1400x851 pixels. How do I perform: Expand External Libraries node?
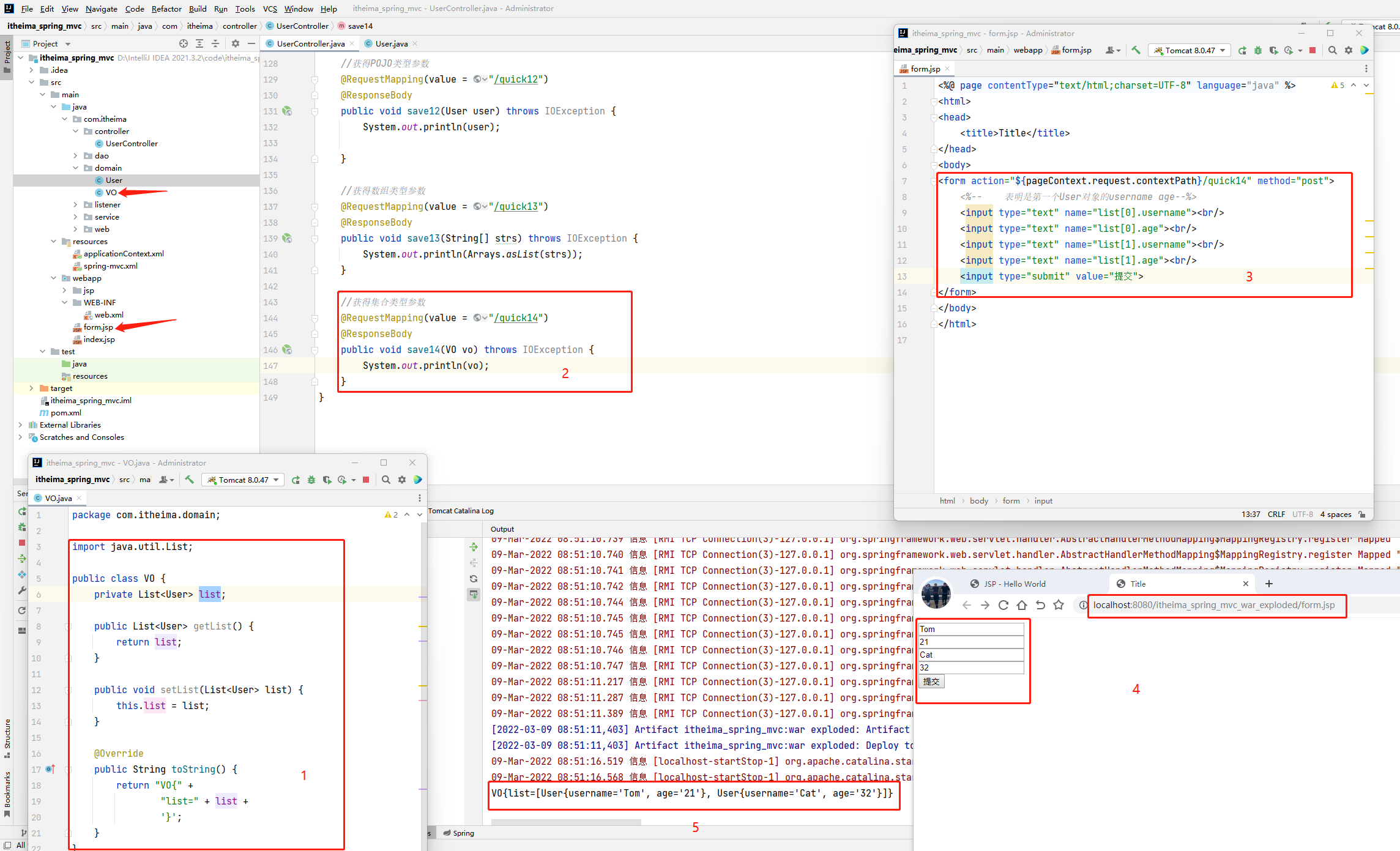point(20,425)
